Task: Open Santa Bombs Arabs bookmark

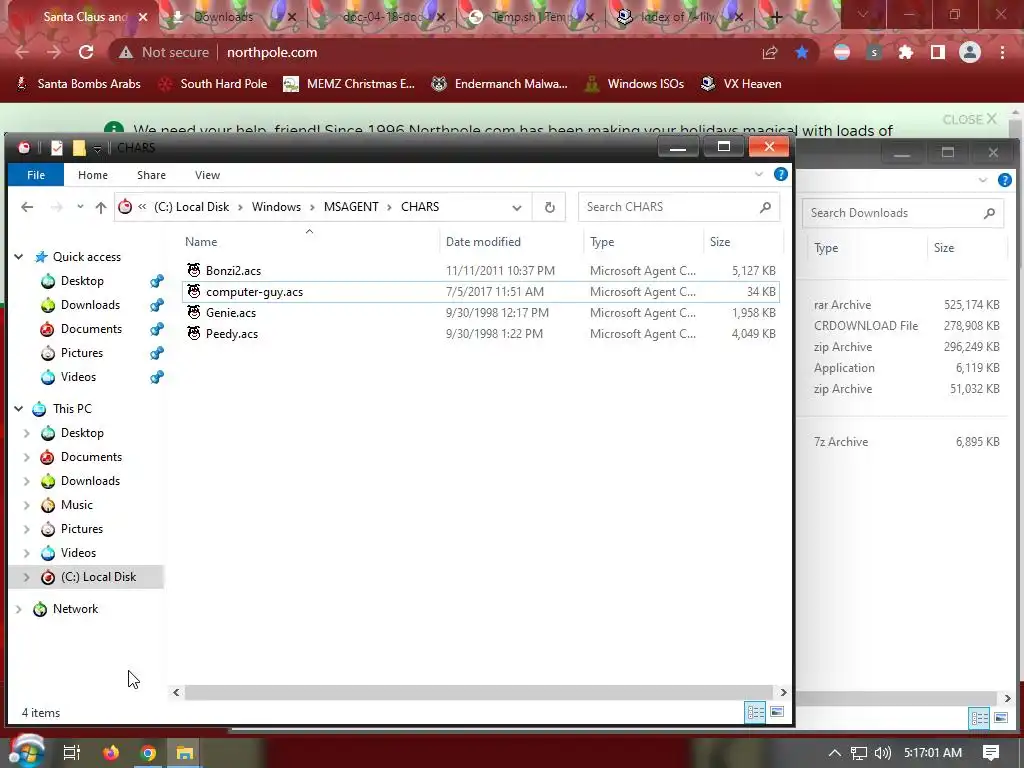Action: pos(78,84)
